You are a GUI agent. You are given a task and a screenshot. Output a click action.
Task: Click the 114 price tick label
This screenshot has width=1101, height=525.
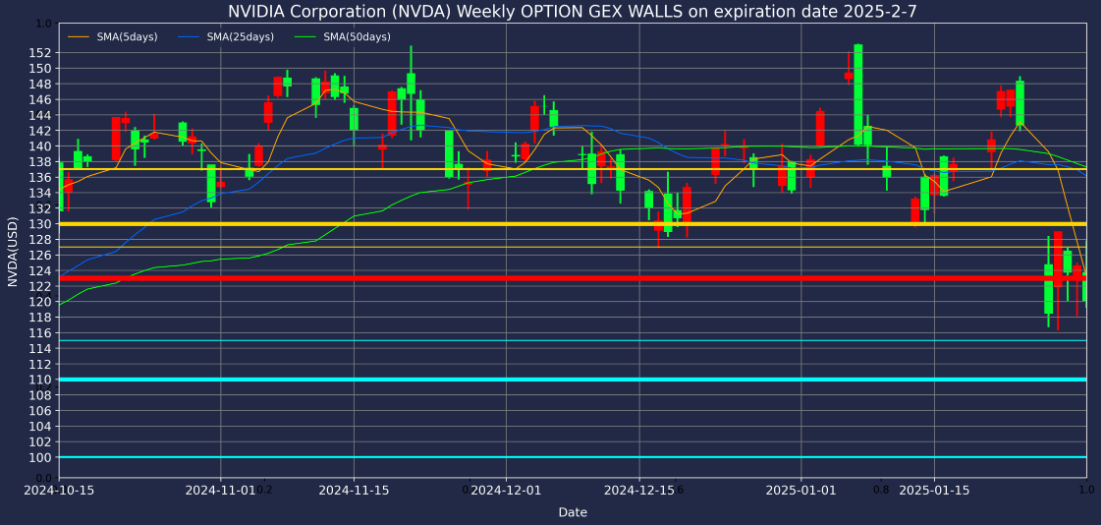pos(41,349)
